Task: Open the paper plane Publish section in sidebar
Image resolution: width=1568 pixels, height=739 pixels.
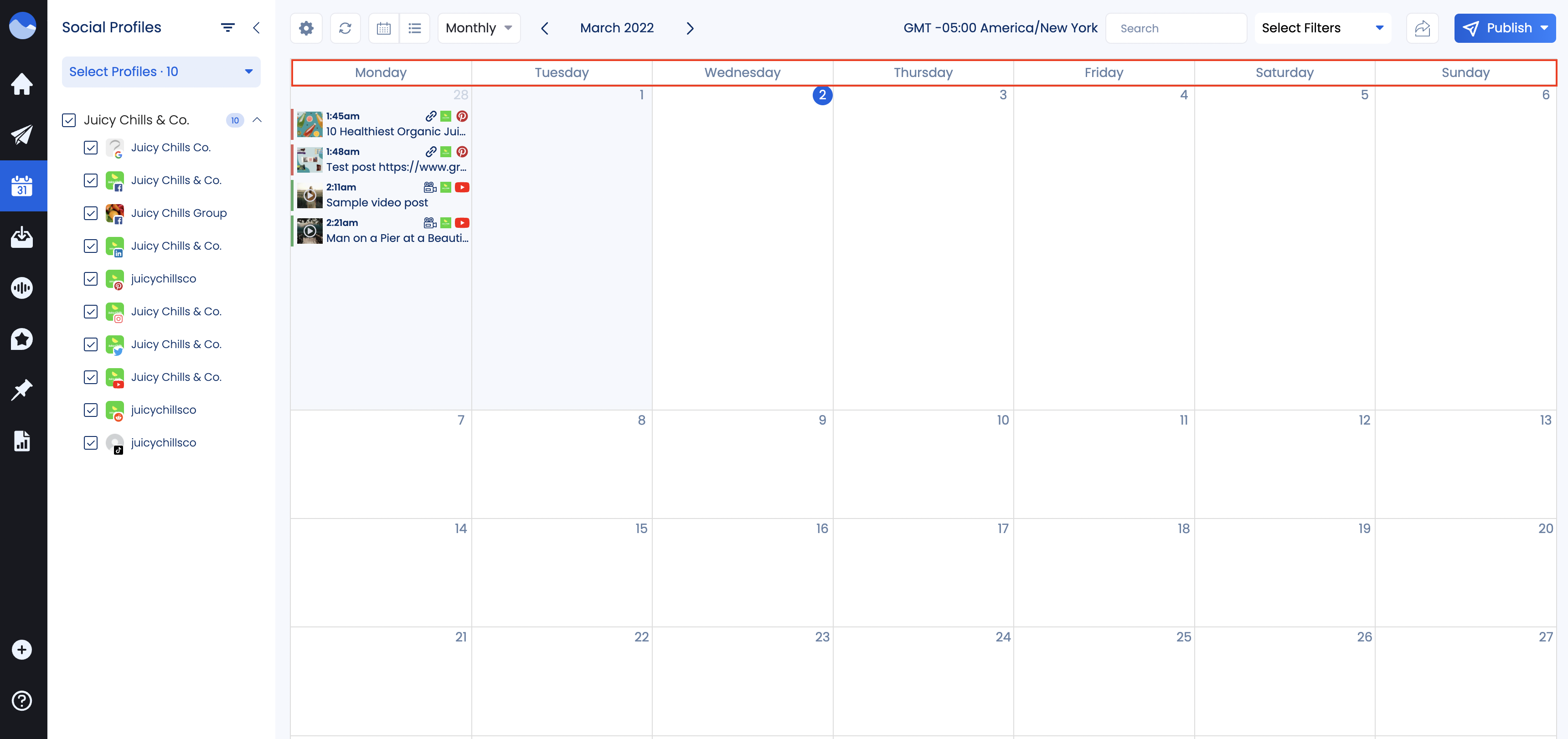Action: (22, 135)
